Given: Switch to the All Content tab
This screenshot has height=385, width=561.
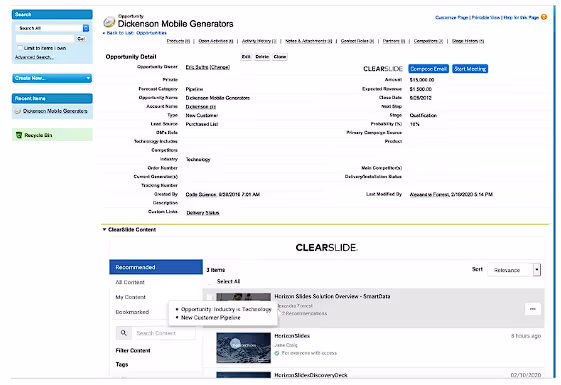Looking at the screenshot, I should tap(130, 282).
